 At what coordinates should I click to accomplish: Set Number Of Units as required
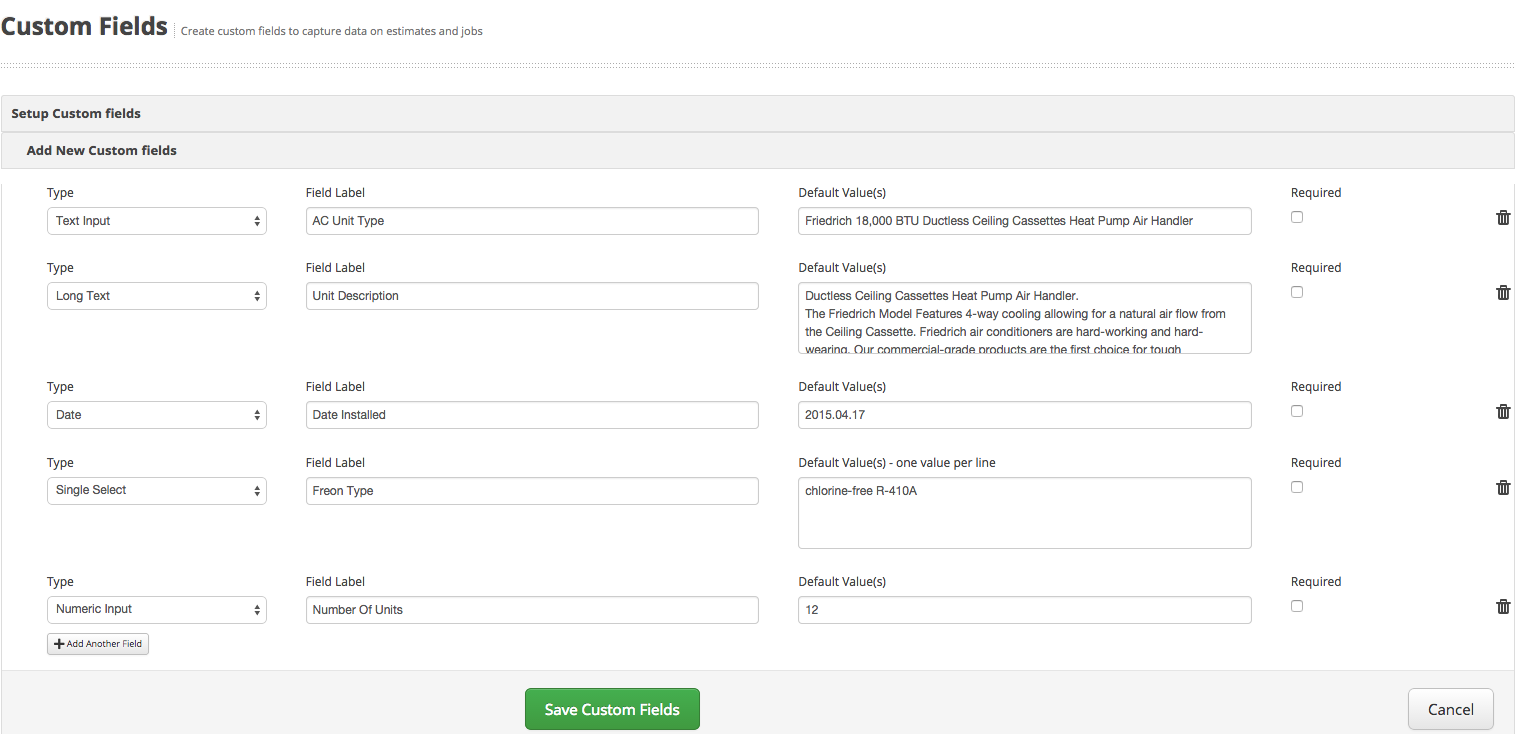tap(1297, 606)
